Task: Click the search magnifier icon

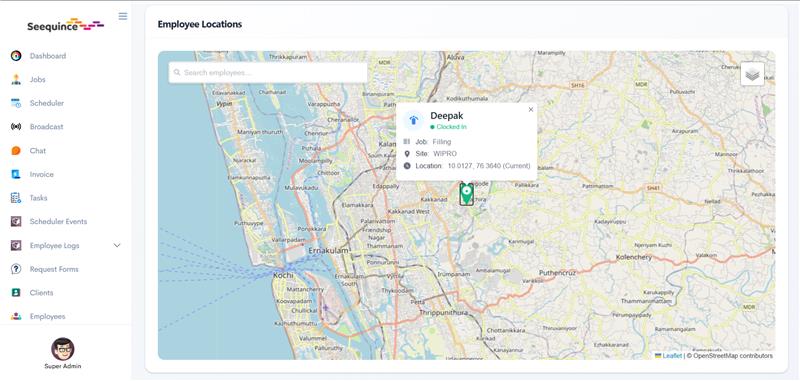Action: pos(177,73)
